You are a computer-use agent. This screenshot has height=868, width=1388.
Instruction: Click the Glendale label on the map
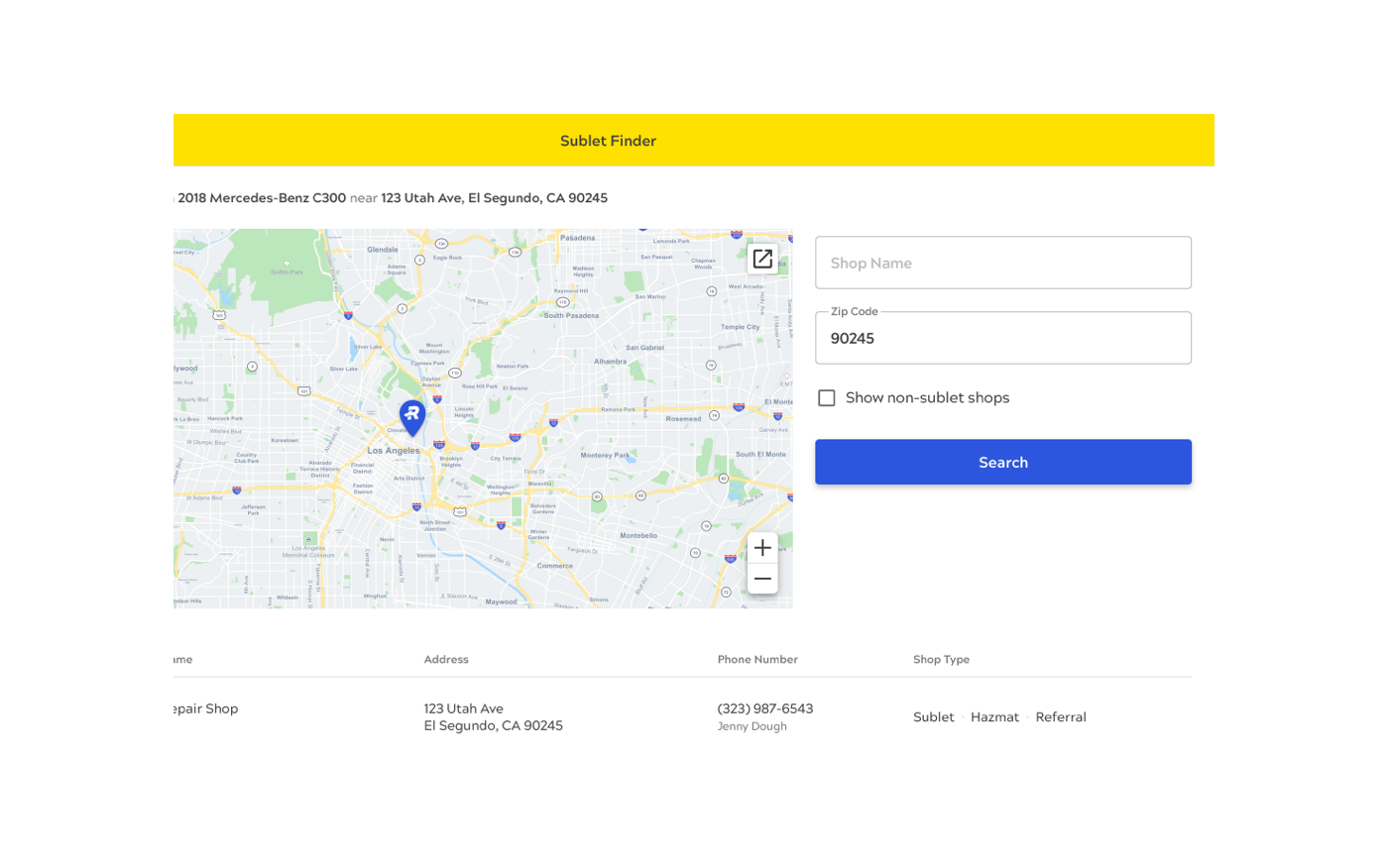[x=383, y=250]
